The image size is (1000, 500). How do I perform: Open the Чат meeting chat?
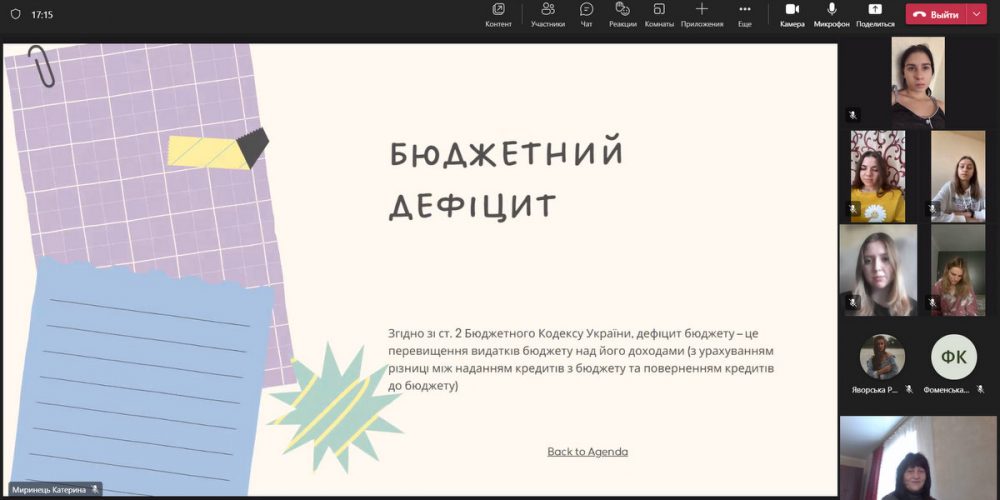point(587,14)
